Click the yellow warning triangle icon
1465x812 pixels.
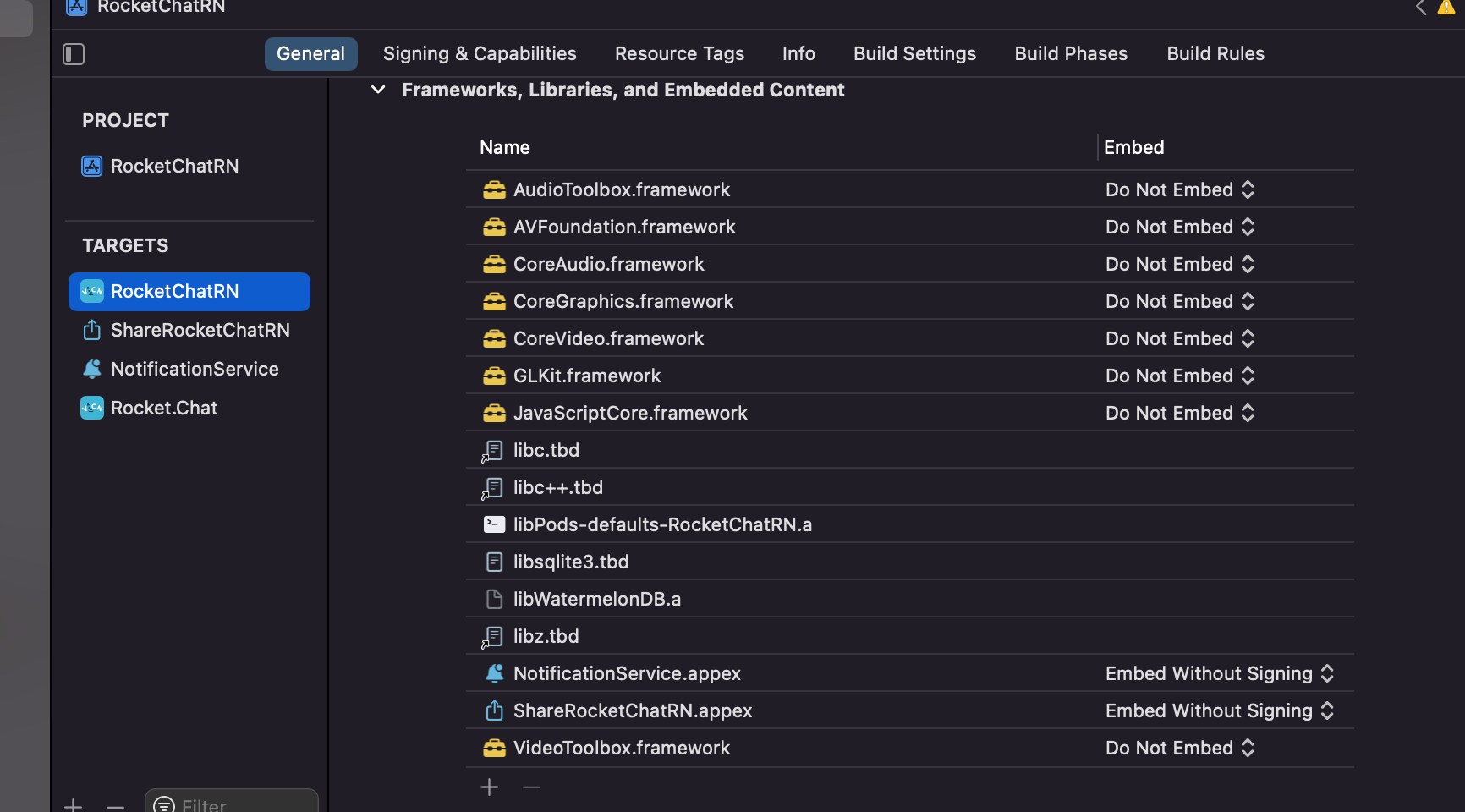click(1446, 8)
